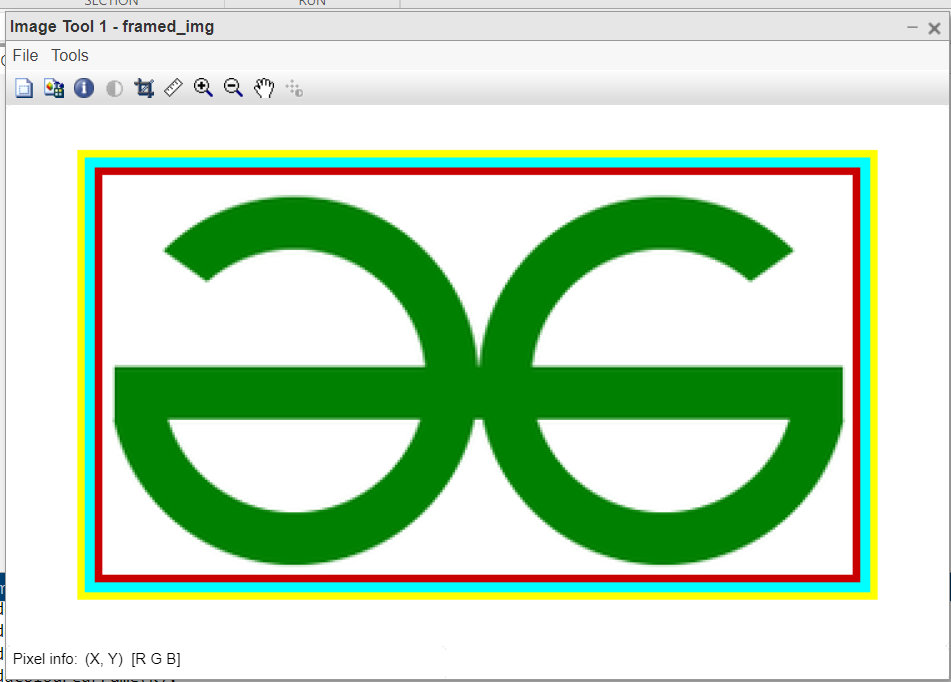The width and height of the screenshot is (951, 682).
Task: Open the Overview window icon
Action: click(24, 89)
